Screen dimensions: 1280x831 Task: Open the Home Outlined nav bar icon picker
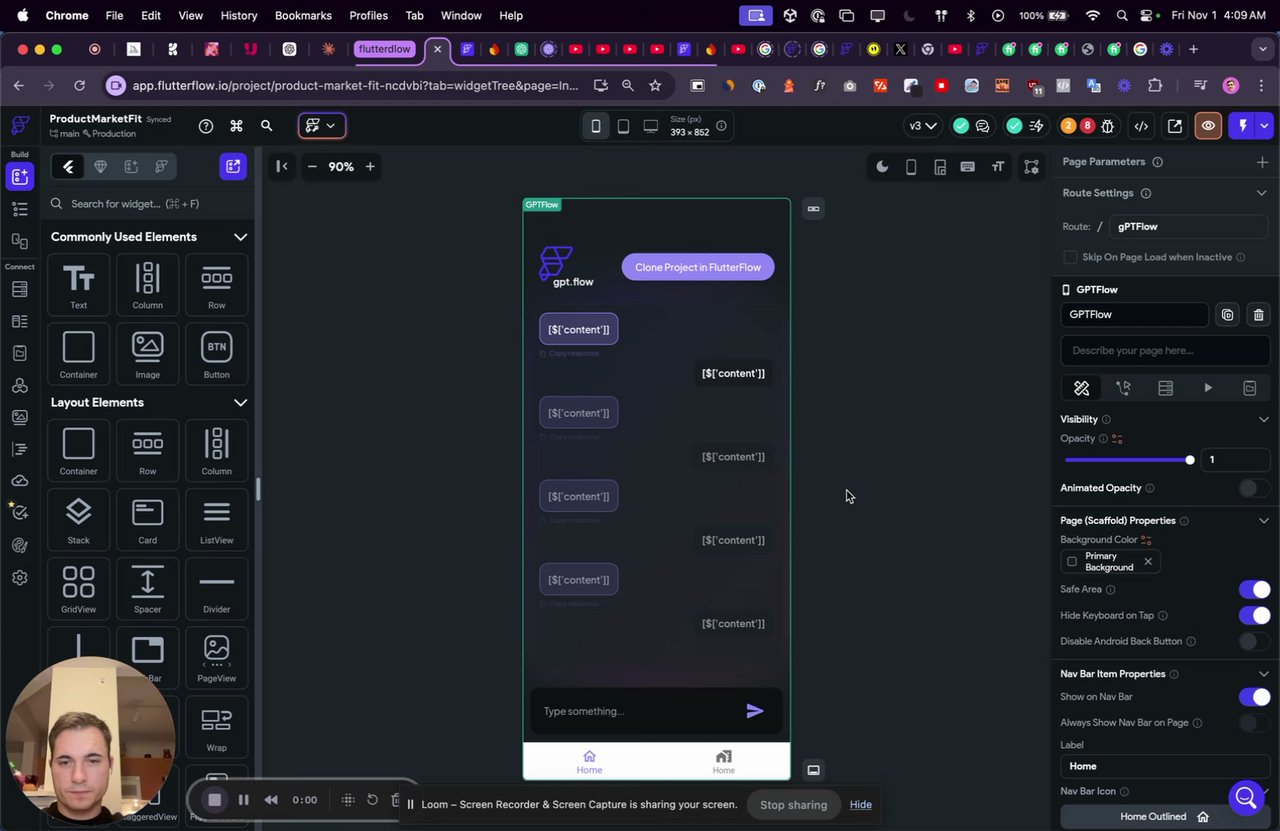point(1165,817)
